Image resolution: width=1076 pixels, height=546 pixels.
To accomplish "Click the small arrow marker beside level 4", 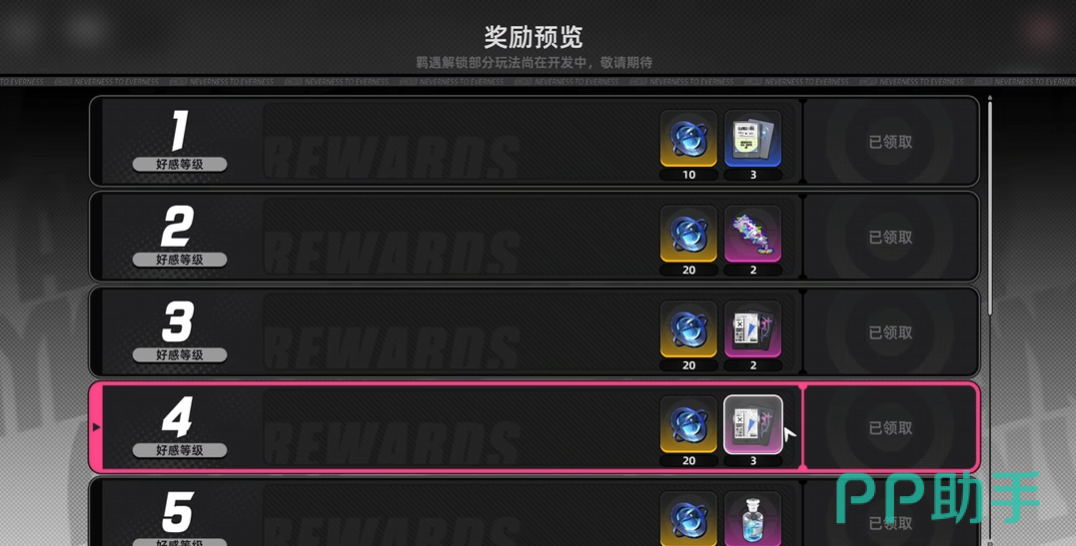I will tap(96, 427).
